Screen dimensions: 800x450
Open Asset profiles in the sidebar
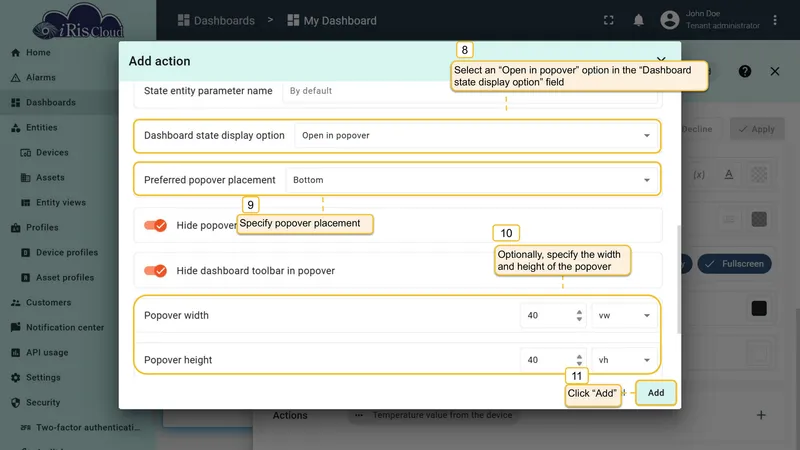[x=65, y=278]
